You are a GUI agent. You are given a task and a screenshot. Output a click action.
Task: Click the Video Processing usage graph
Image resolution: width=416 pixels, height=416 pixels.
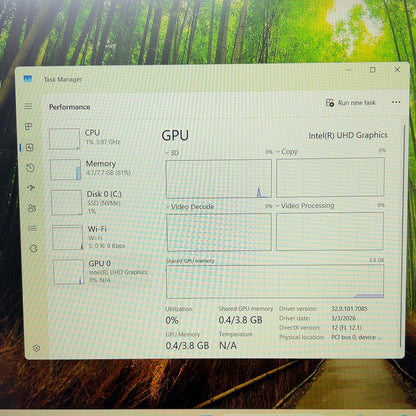[330, 231]
